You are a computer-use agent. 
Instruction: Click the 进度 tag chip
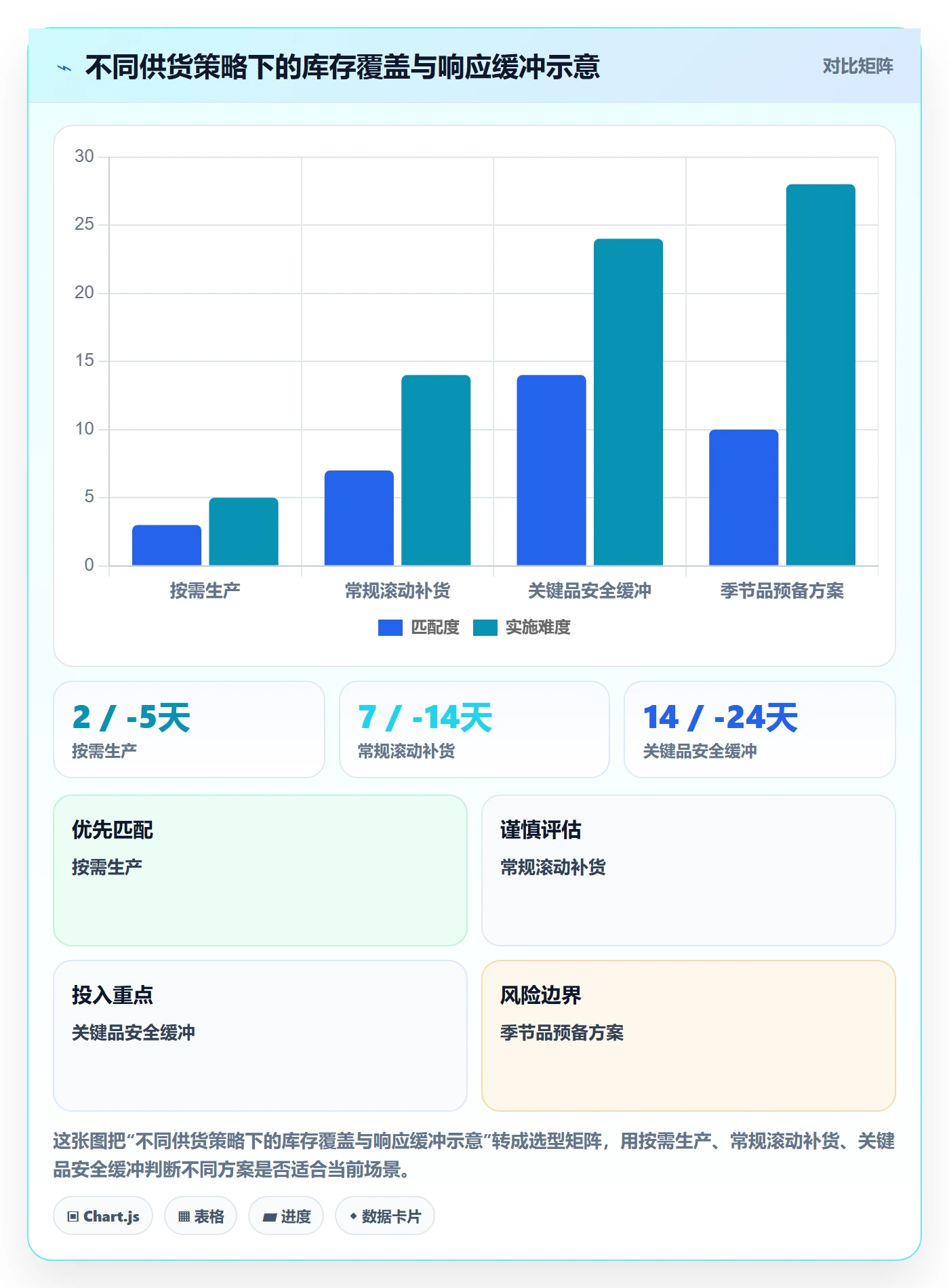pos(286,1216)
